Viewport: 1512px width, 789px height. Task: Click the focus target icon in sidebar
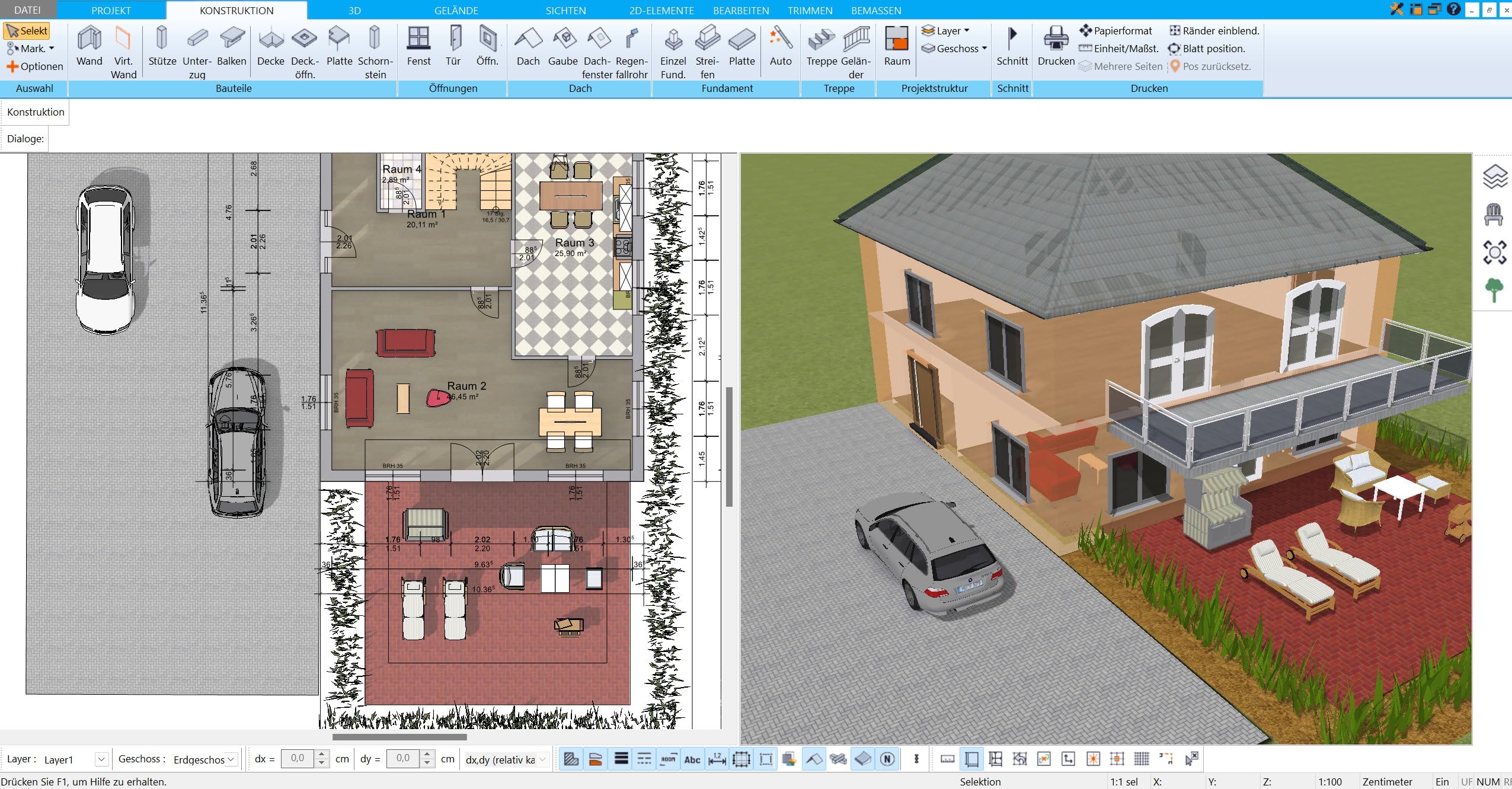[1494, 253]
